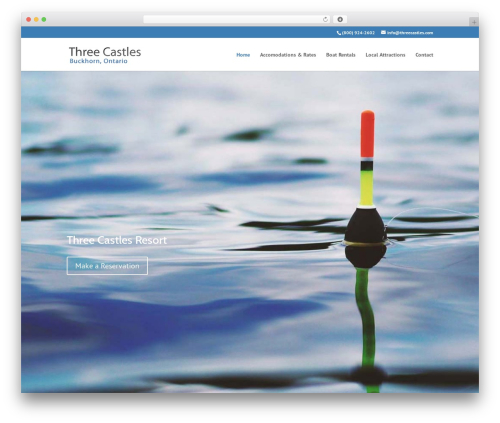Viewport: 500px width, 423px height.
Task: Open Accommodations & Rates in the navigation
Action: coord(288,55)
